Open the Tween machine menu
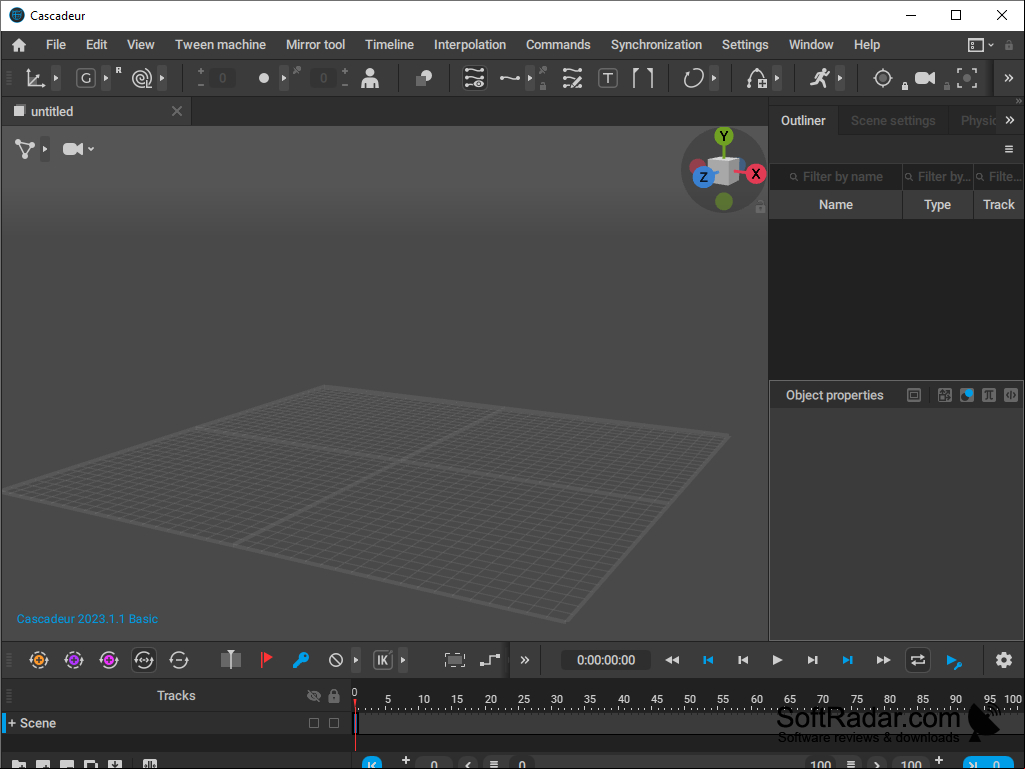The width and height of the screenshot is (1025, 769). (x=220, y=45)
